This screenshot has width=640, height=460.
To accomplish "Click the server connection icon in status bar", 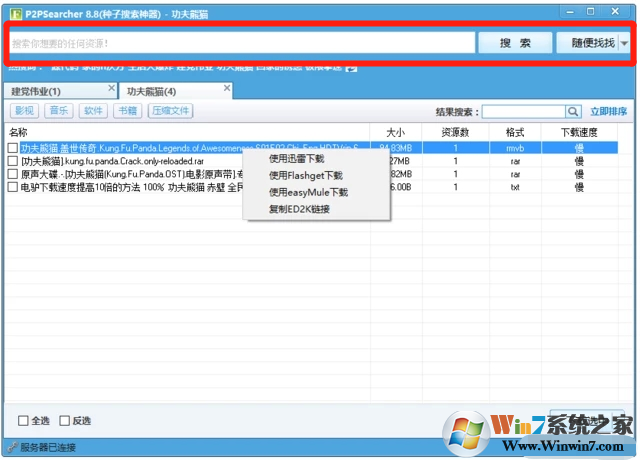I will [13, 447].
